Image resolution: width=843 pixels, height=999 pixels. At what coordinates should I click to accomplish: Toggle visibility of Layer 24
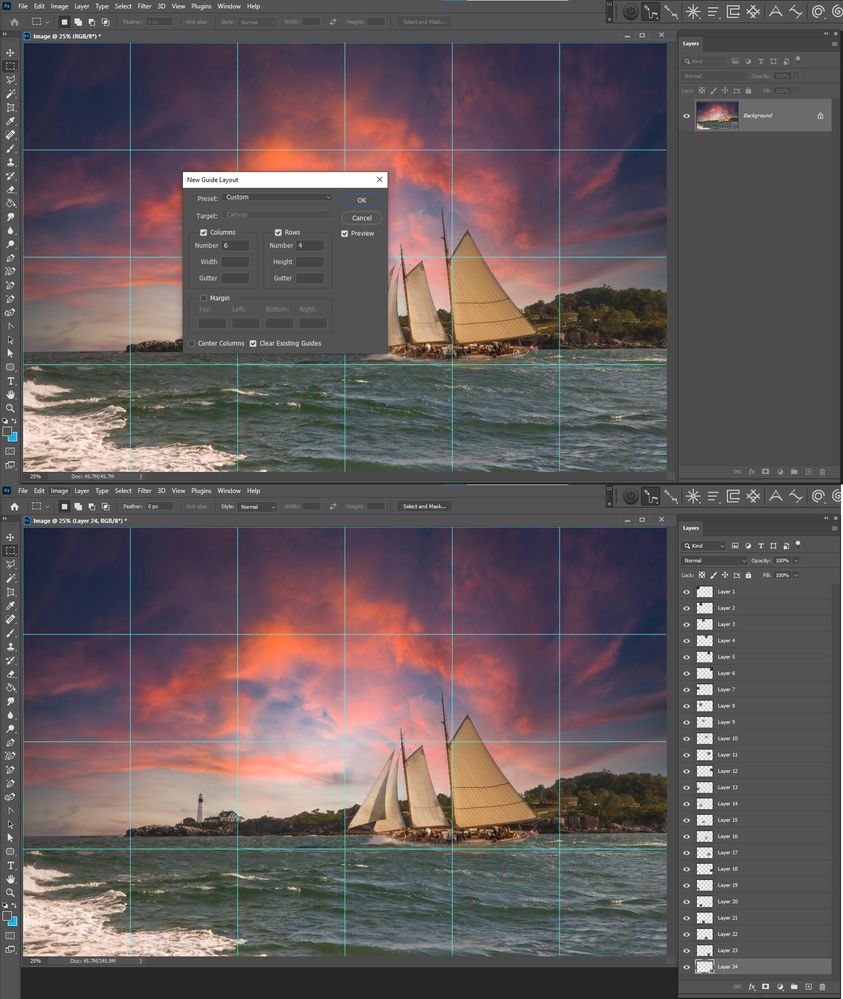point(686,967)
